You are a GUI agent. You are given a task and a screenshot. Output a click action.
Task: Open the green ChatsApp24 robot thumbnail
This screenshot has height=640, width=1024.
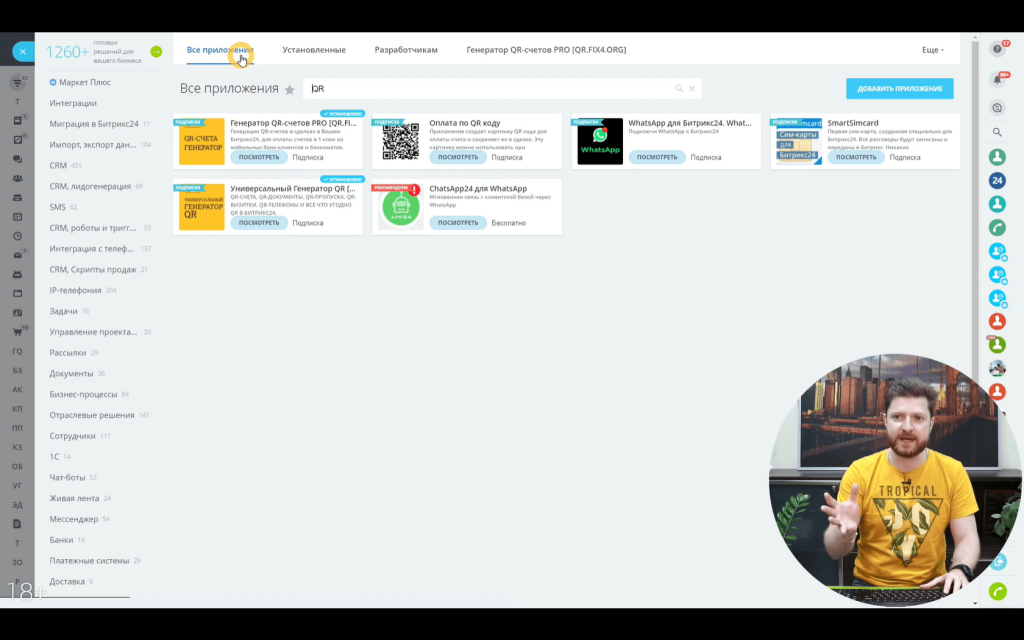(x=401, y=207)
